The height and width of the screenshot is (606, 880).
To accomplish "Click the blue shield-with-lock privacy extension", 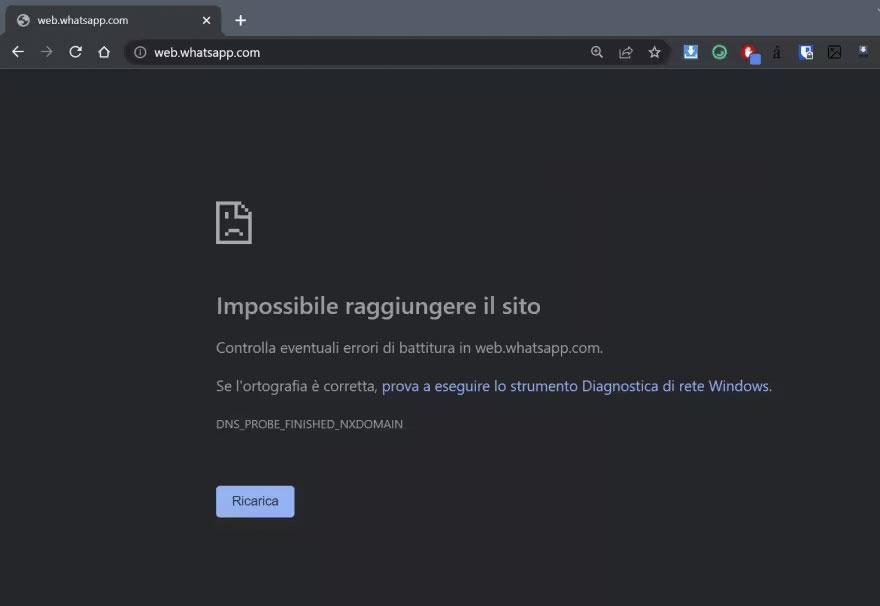I will pyautogui.click(x=806, y=52).
